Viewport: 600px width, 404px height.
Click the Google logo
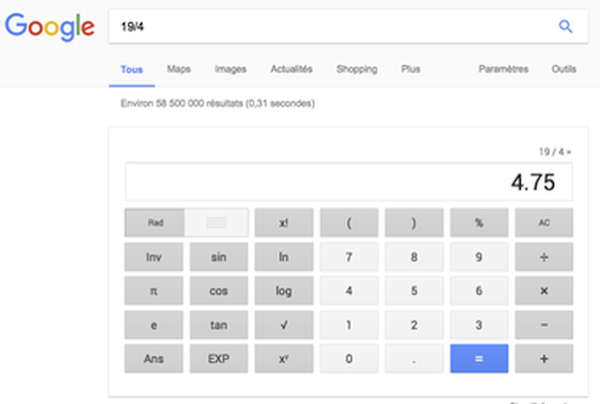tap(50, 26)
